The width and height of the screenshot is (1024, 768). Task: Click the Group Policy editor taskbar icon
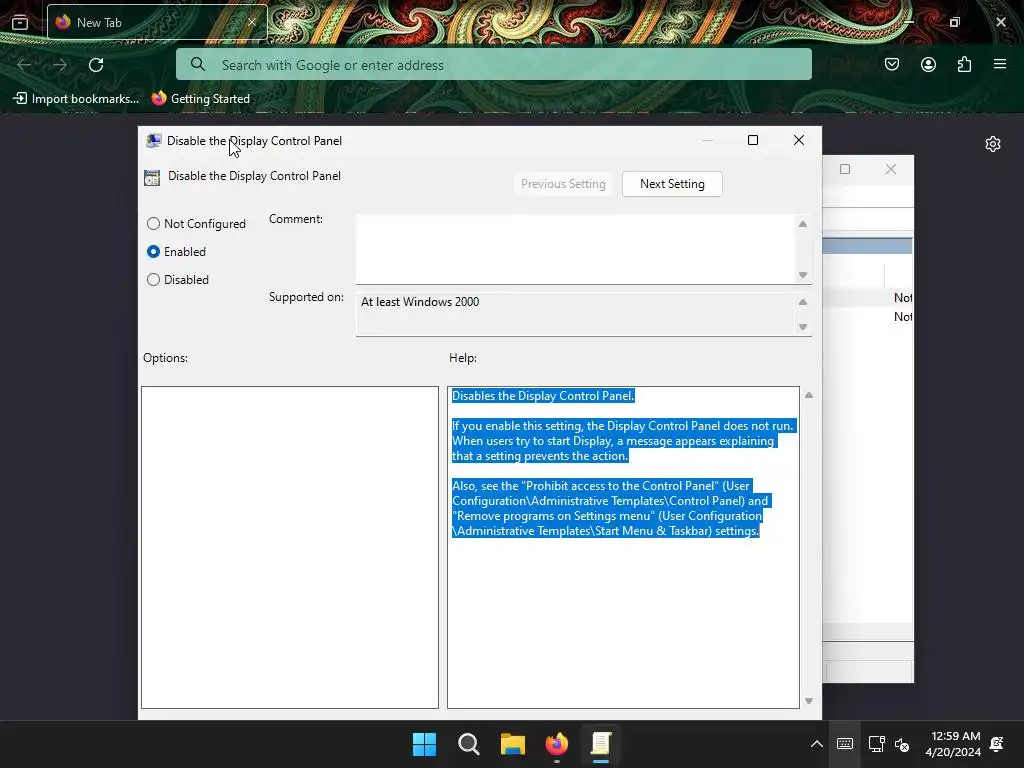tap(601, 744)
